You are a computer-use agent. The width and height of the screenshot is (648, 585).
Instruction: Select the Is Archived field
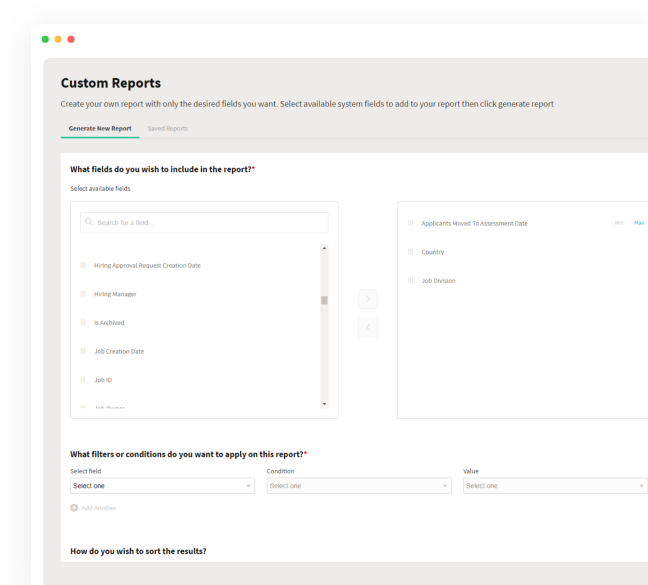(109, 323)
